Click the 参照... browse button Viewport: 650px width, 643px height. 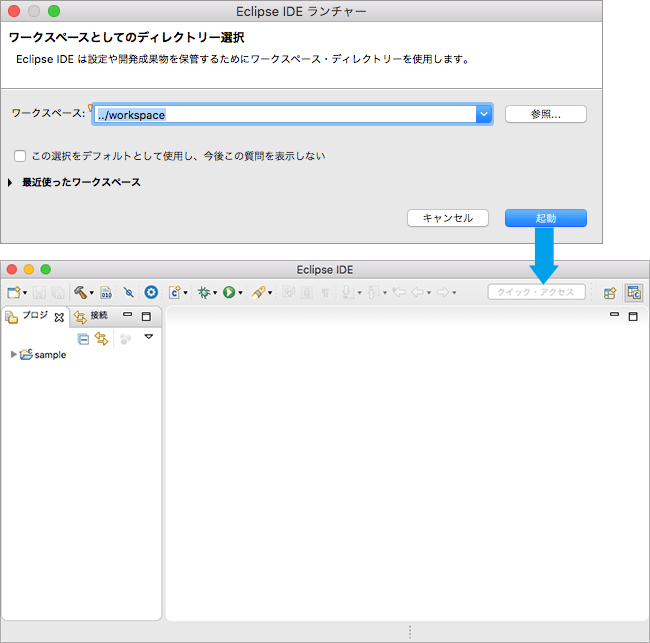(x=546, y=114)
